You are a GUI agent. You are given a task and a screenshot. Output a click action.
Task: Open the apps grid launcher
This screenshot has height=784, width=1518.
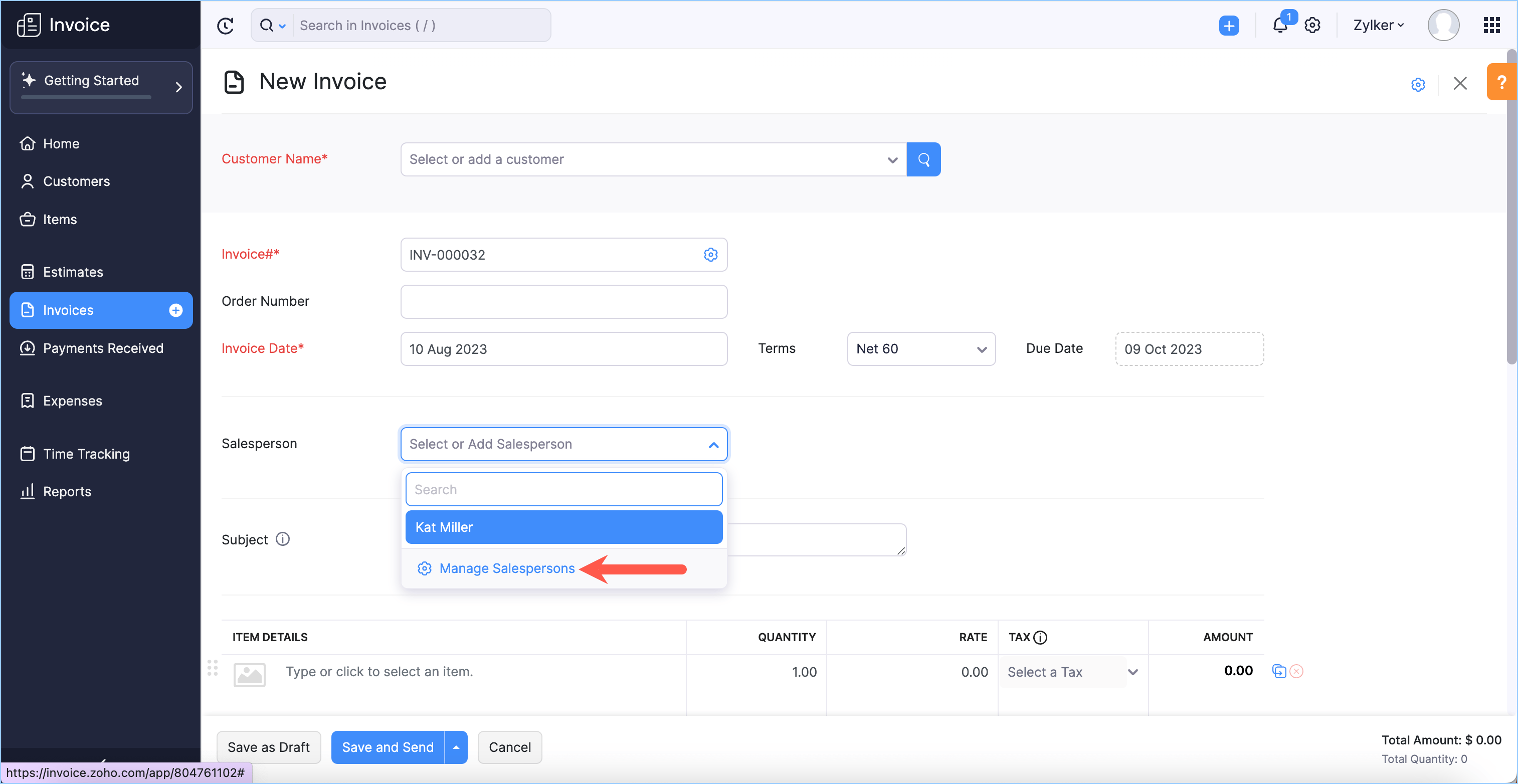1491,26
